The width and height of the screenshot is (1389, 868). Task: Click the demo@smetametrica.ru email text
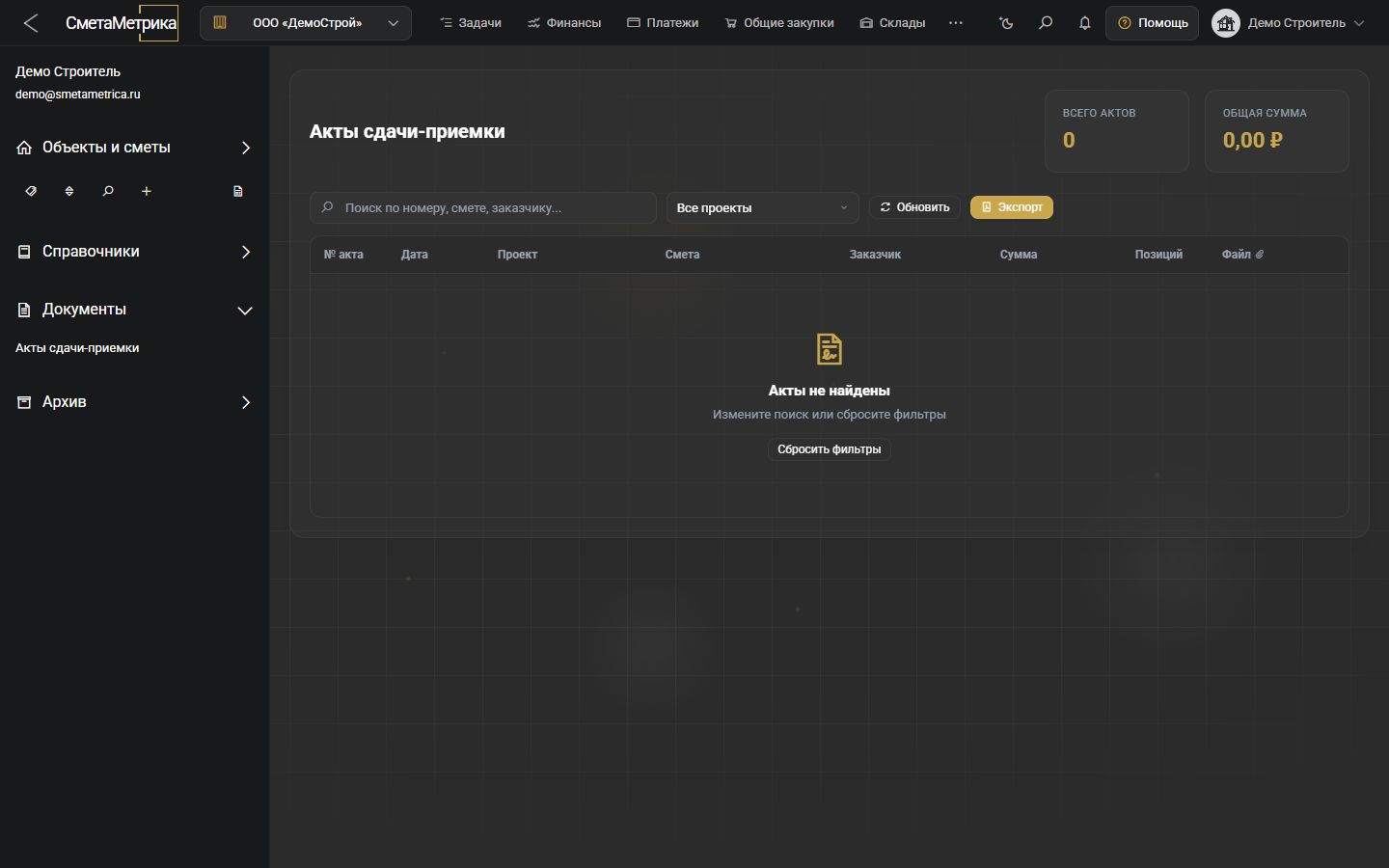(x=78, y=95)
